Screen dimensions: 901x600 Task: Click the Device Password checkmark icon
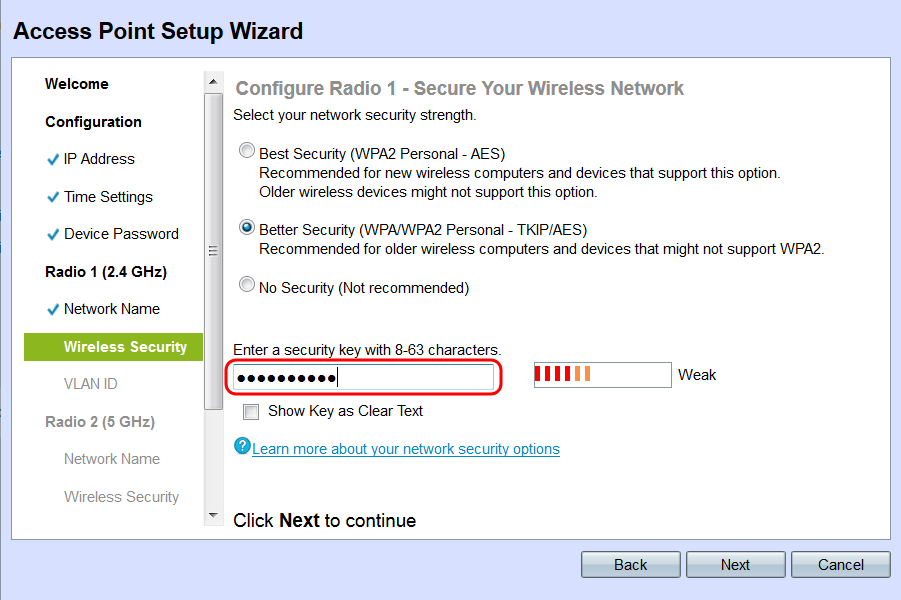[x=53, y=234]
